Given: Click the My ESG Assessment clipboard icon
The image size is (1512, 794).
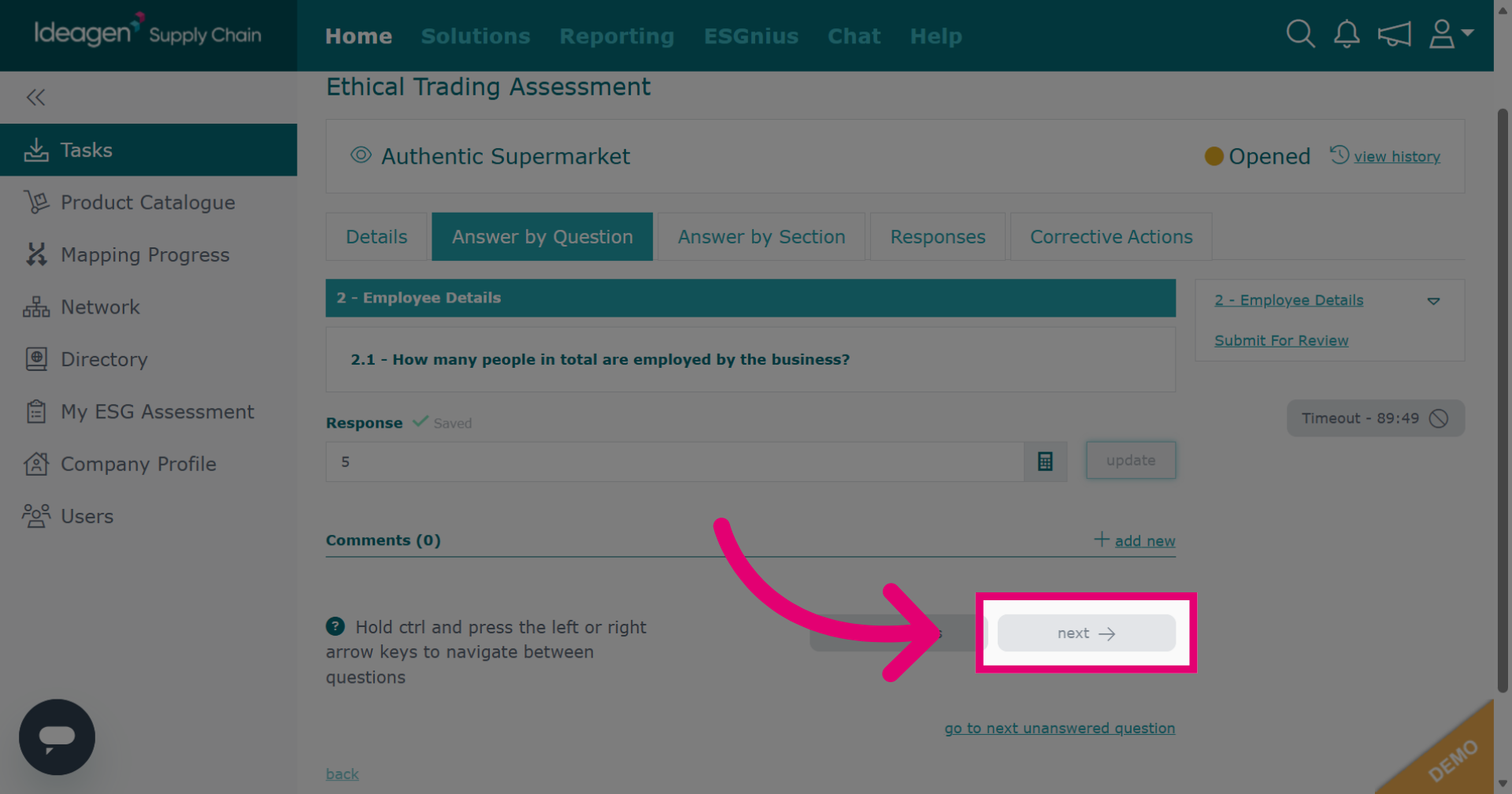Looking at the screenshot, I should click(x=36, y=411).
